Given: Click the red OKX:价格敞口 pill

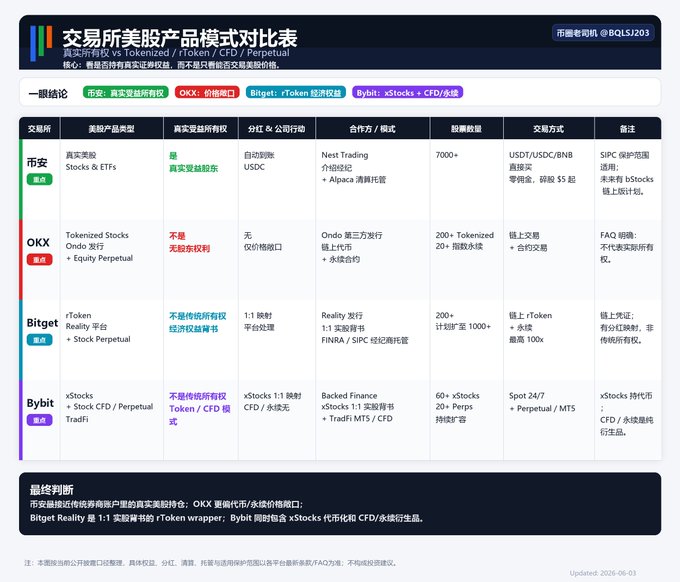Looking at the screenshot, I should [207, 92].
